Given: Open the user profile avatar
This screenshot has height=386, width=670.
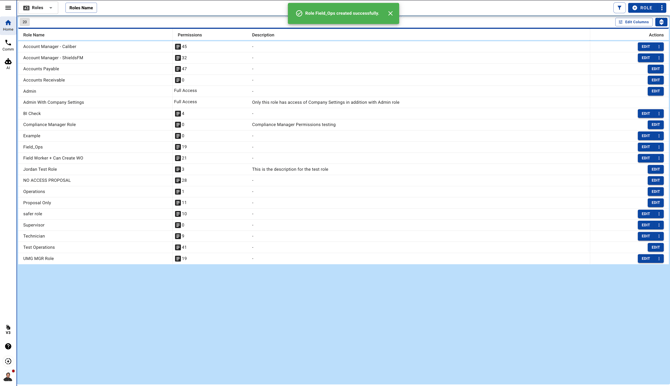Looking at the screenshot, I should tap(8, 376).
